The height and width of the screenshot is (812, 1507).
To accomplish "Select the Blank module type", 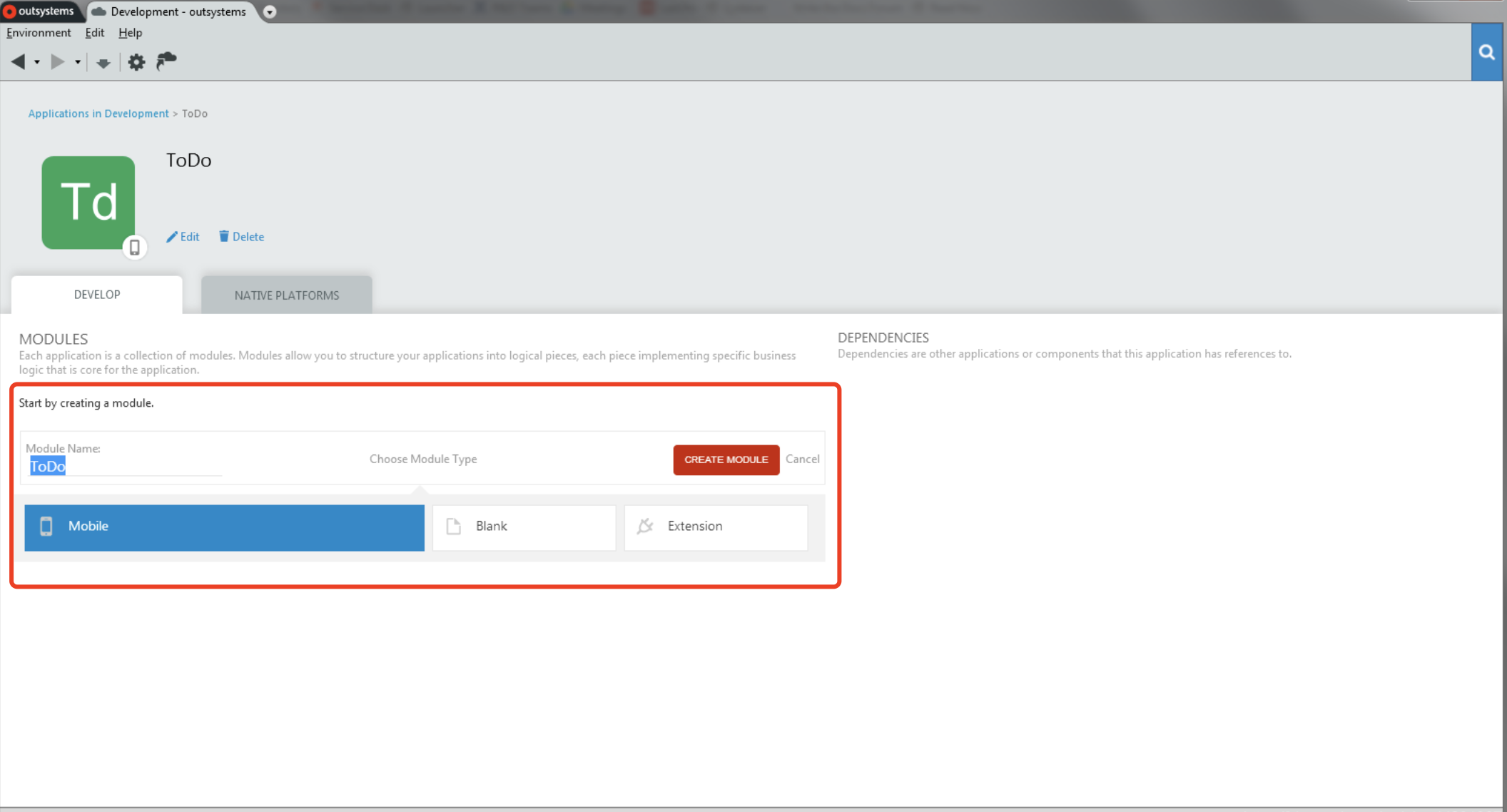I will pos(524,527).
